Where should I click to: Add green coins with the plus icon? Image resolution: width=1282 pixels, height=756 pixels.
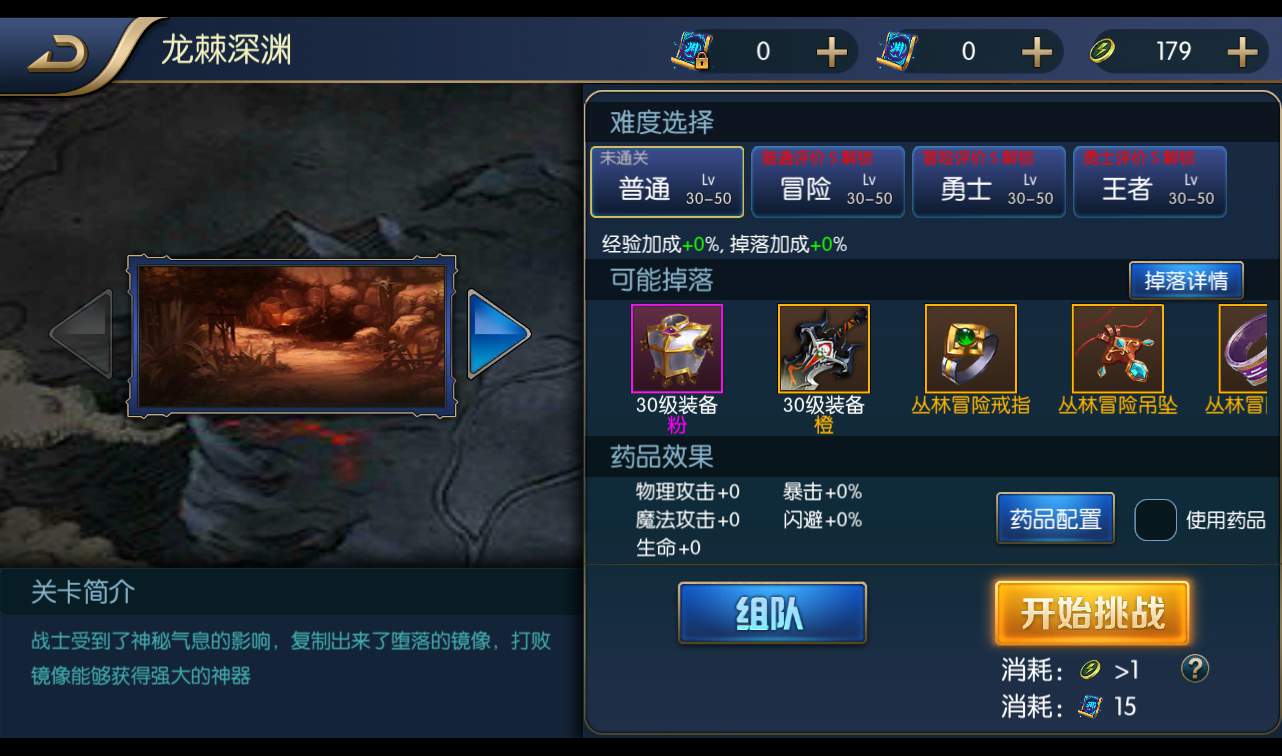pos(1242,52)
